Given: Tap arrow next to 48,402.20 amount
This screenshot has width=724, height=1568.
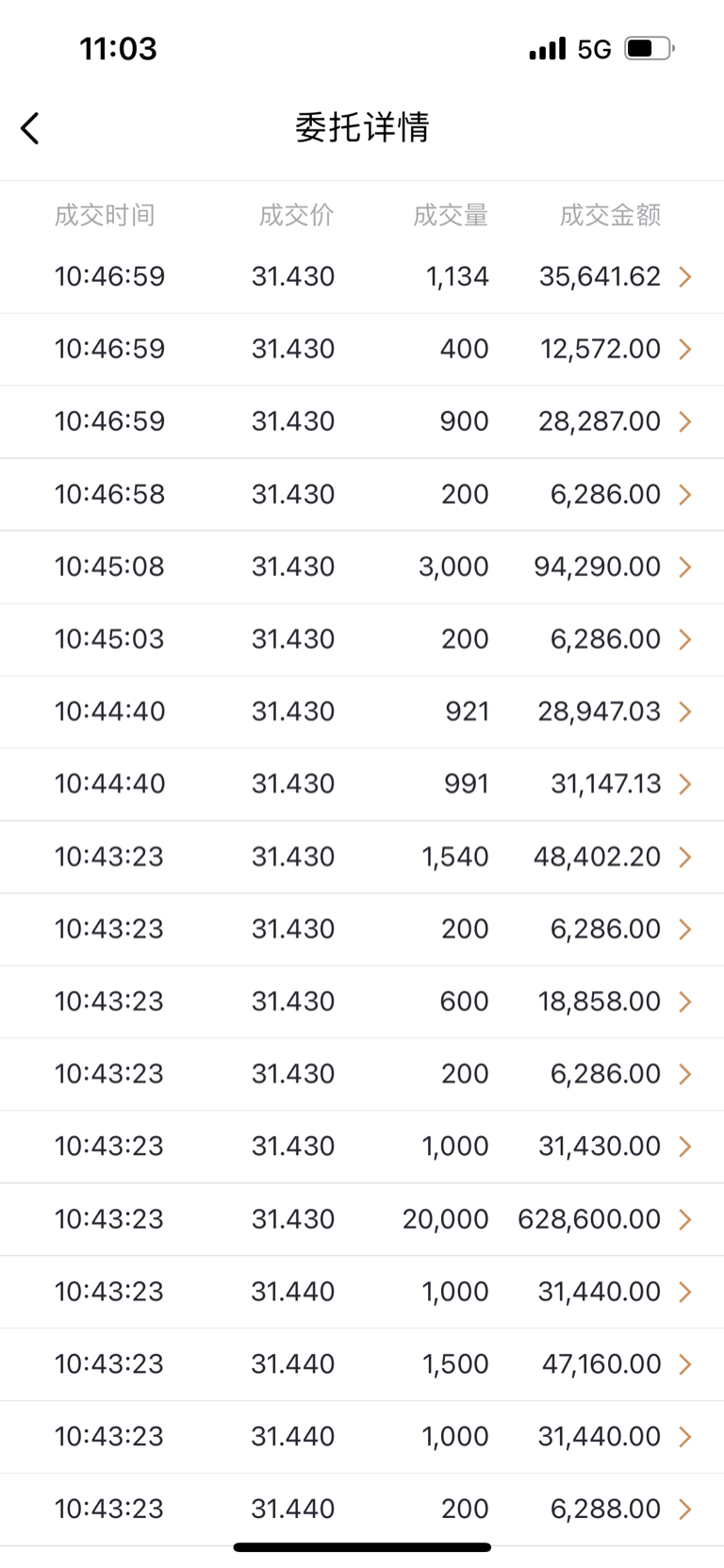Looking at the screenshot, I should point(685,857).
